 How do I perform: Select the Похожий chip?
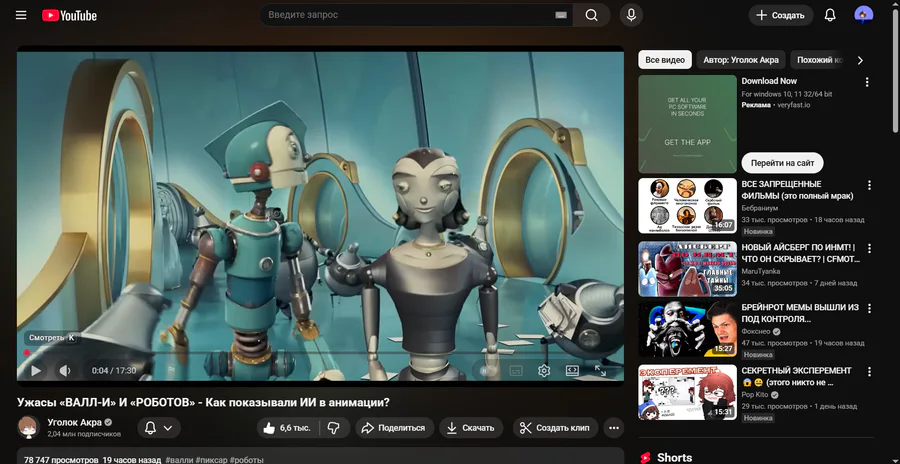818,60
